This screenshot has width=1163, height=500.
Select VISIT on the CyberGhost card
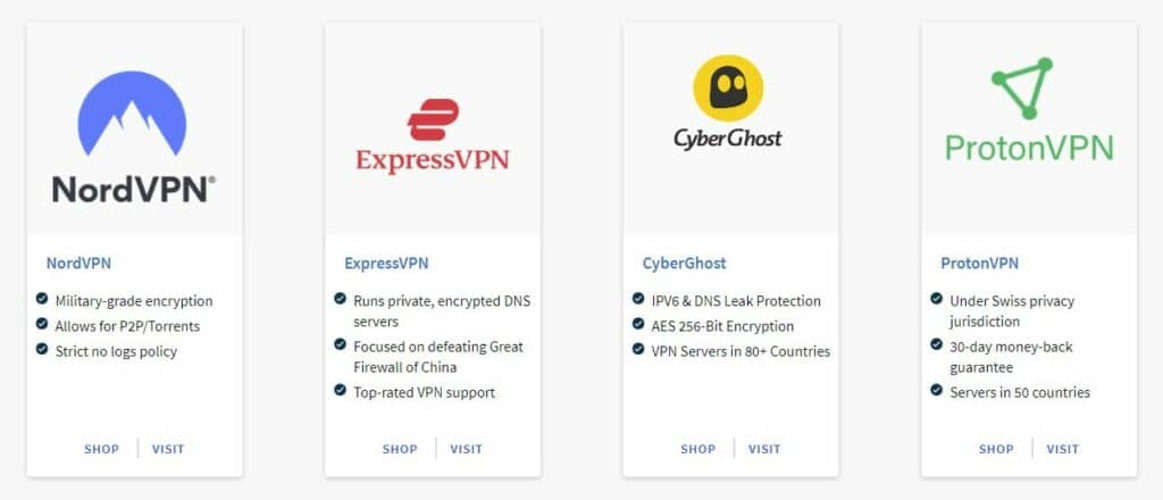click(764, 449)
